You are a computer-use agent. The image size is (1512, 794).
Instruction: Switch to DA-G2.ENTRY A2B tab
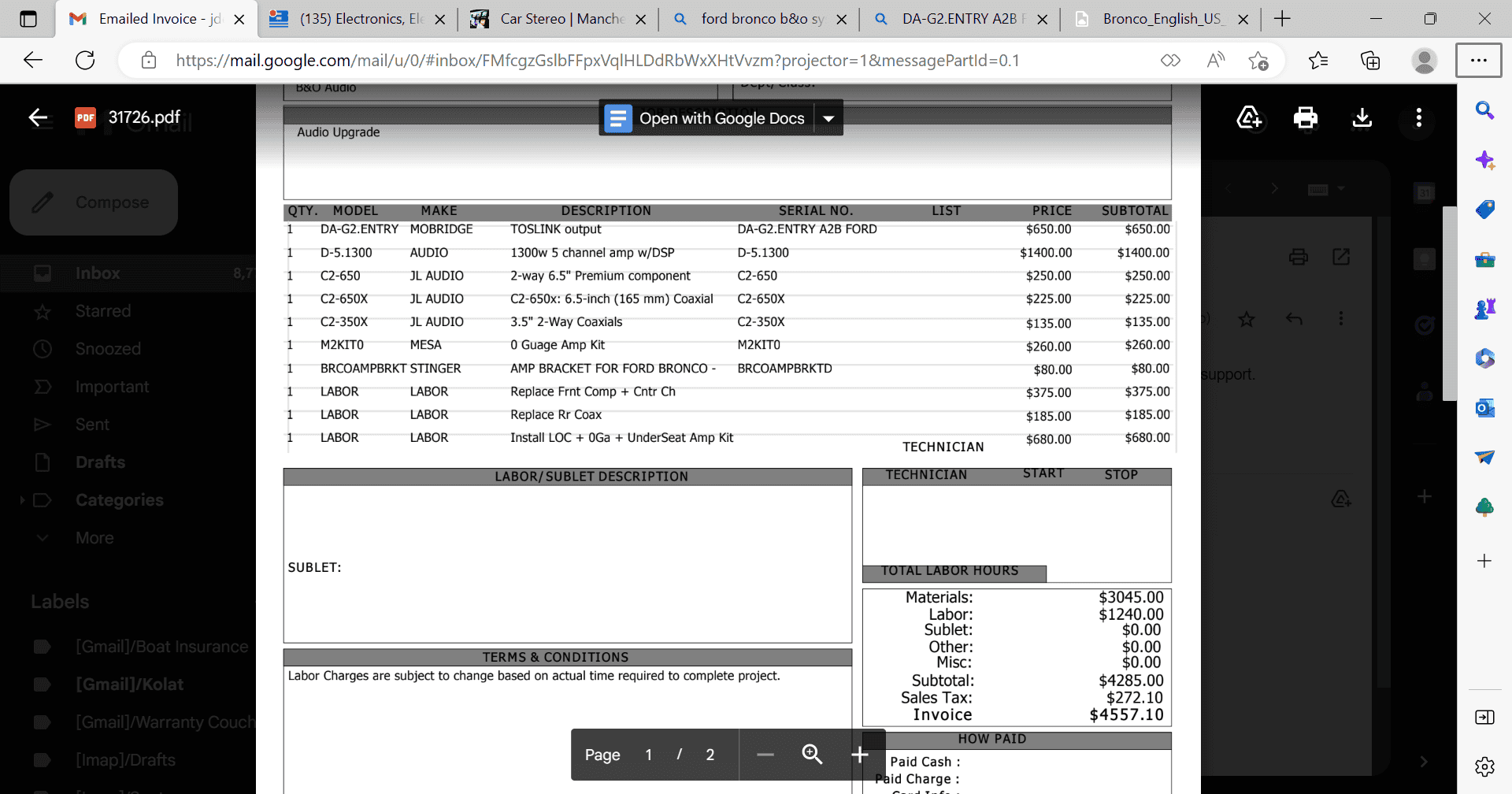[x=961, y=19]
